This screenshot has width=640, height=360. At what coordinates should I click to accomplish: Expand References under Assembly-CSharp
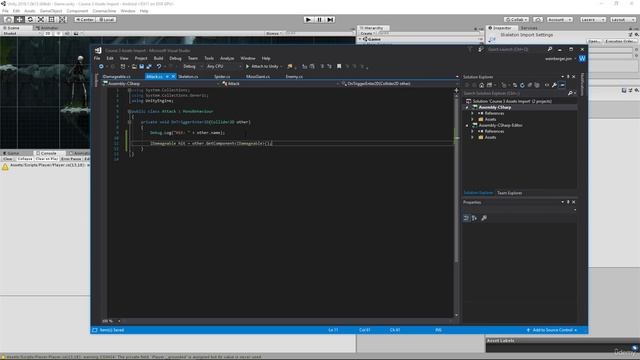(x=473, y=113)
